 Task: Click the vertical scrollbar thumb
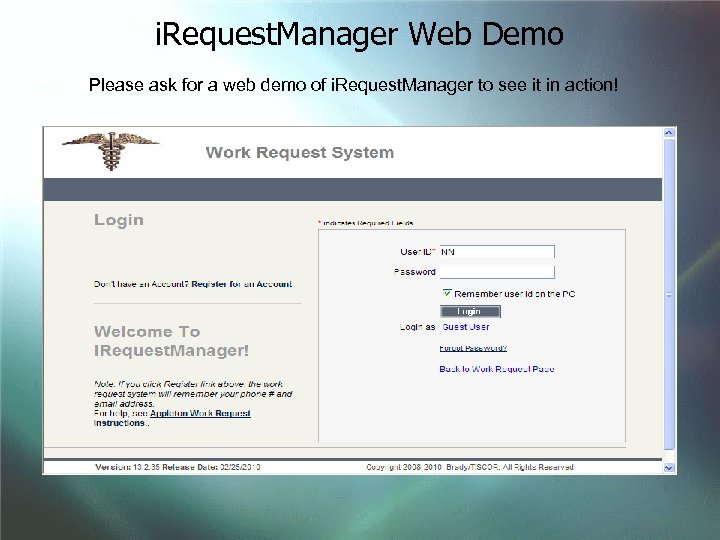point(669,294)
